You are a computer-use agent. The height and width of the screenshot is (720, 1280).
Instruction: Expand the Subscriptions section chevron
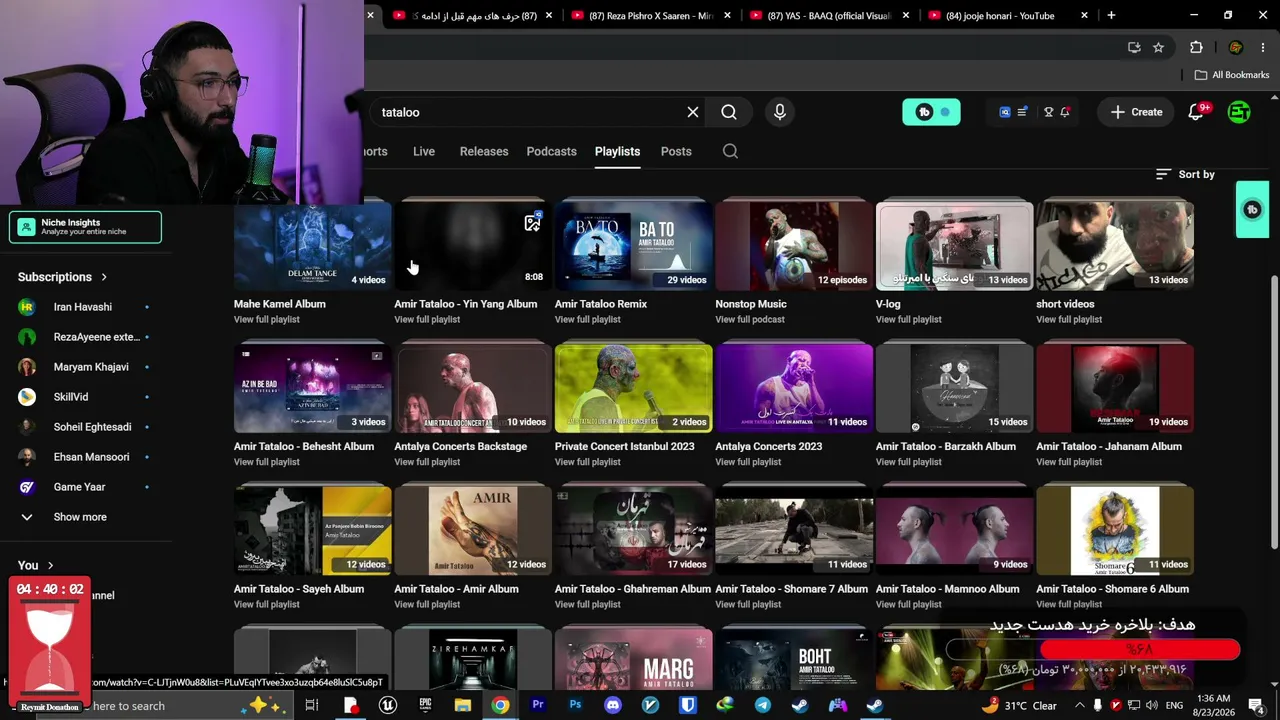pyautogui.click(x=103, y=277)
